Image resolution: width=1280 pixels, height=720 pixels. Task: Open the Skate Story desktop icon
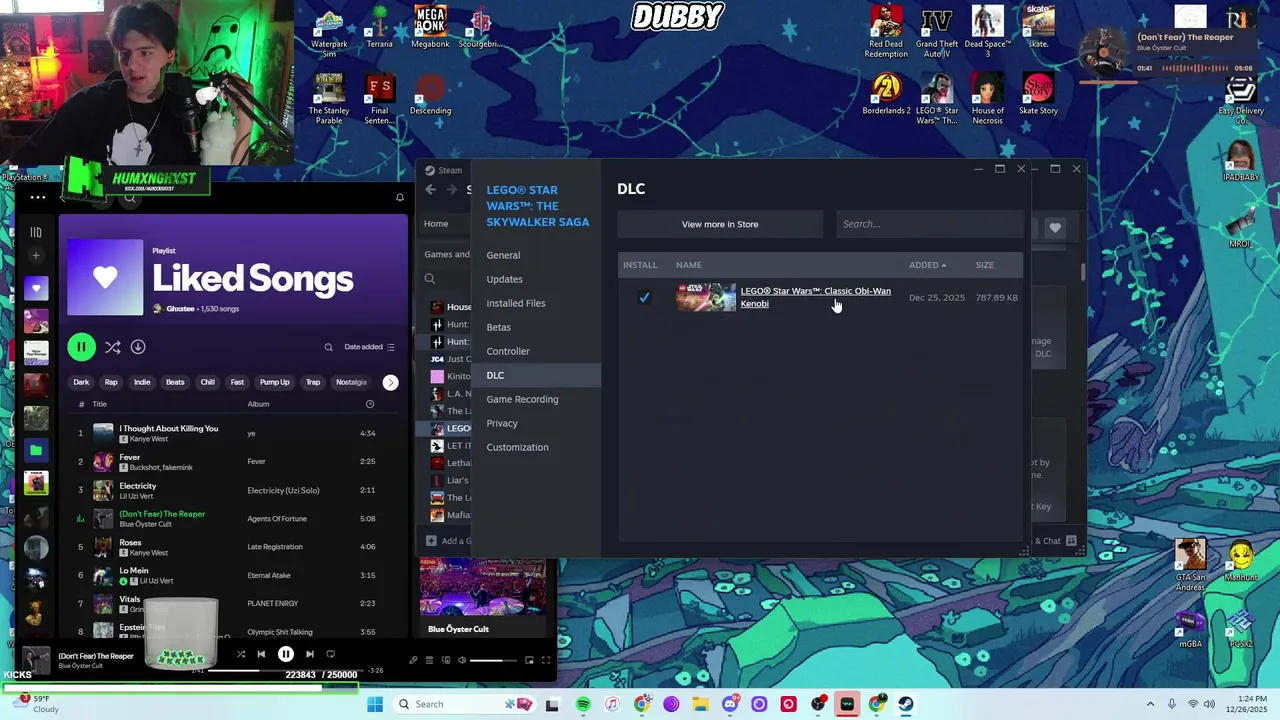tap(1038, 94)
